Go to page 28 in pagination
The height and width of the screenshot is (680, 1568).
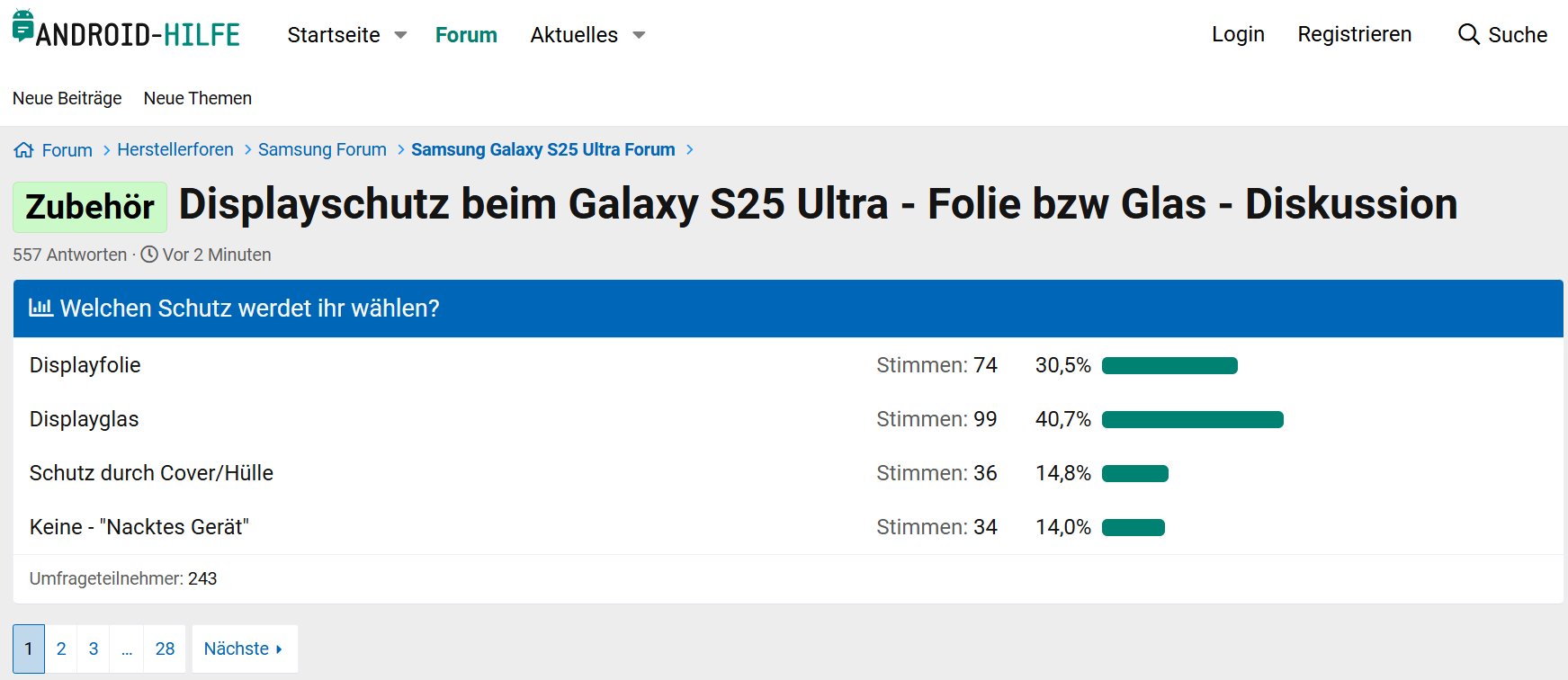point(165,648)
